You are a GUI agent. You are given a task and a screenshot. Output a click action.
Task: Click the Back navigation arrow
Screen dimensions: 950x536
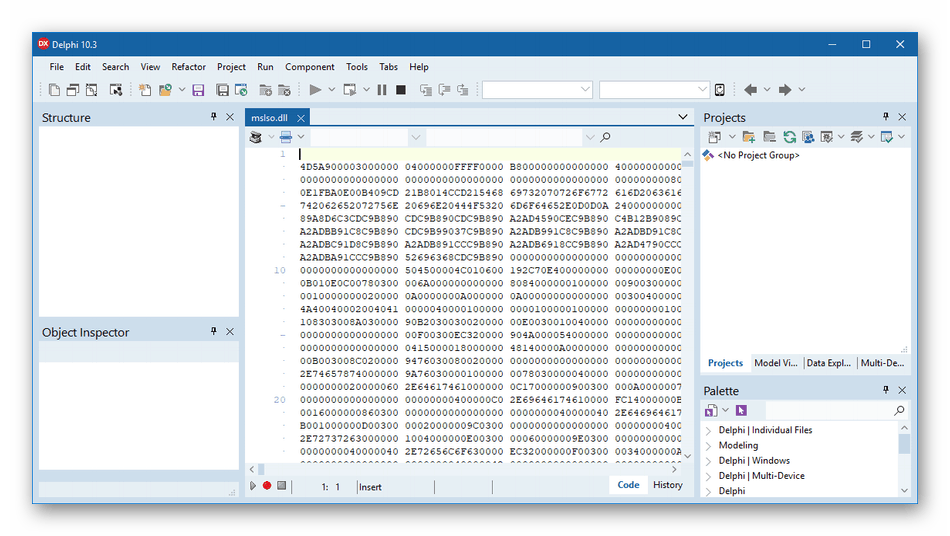point(751,90)
